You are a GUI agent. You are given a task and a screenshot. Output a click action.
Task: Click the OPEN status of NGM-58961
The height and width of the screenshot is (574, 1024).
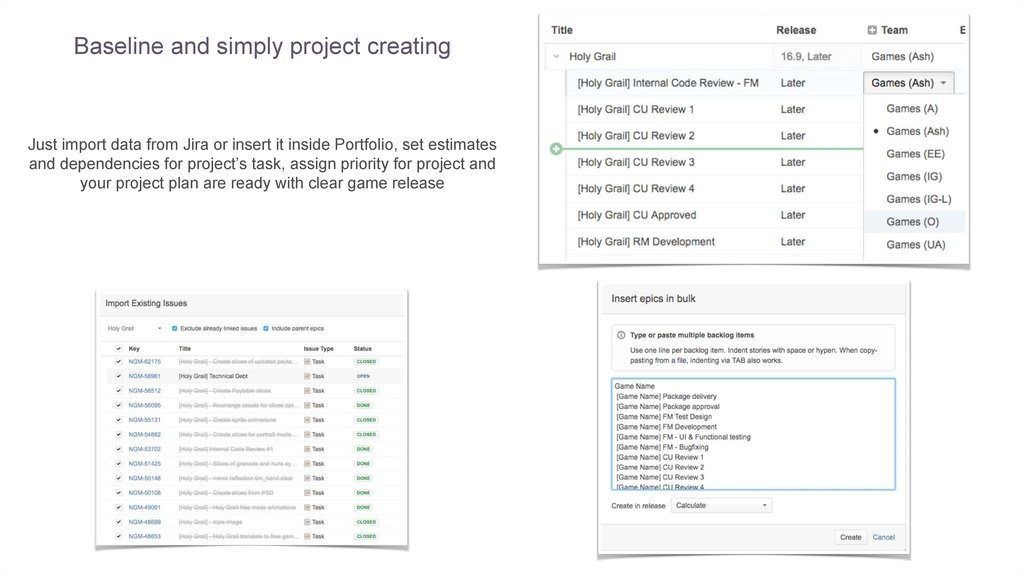point(363,376)
